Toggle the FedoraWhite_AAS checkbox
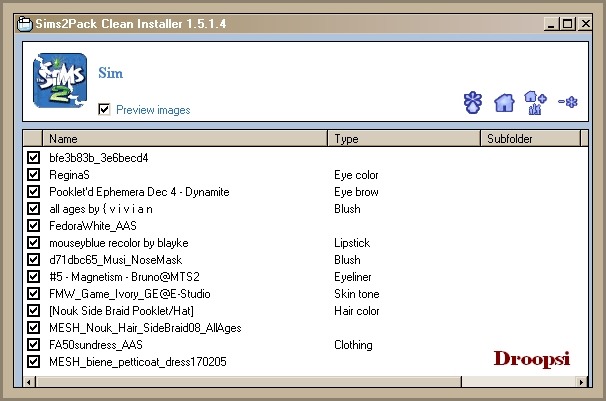 click(x=34, y=225)
